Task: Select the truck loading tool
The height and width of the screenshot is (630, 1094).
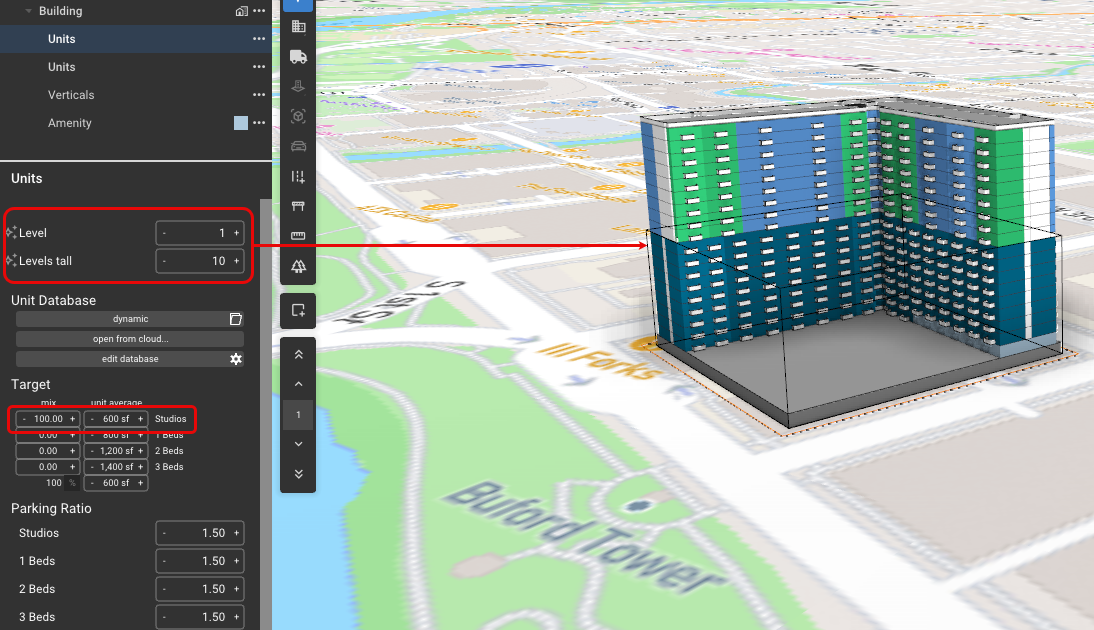Action: 298,56
